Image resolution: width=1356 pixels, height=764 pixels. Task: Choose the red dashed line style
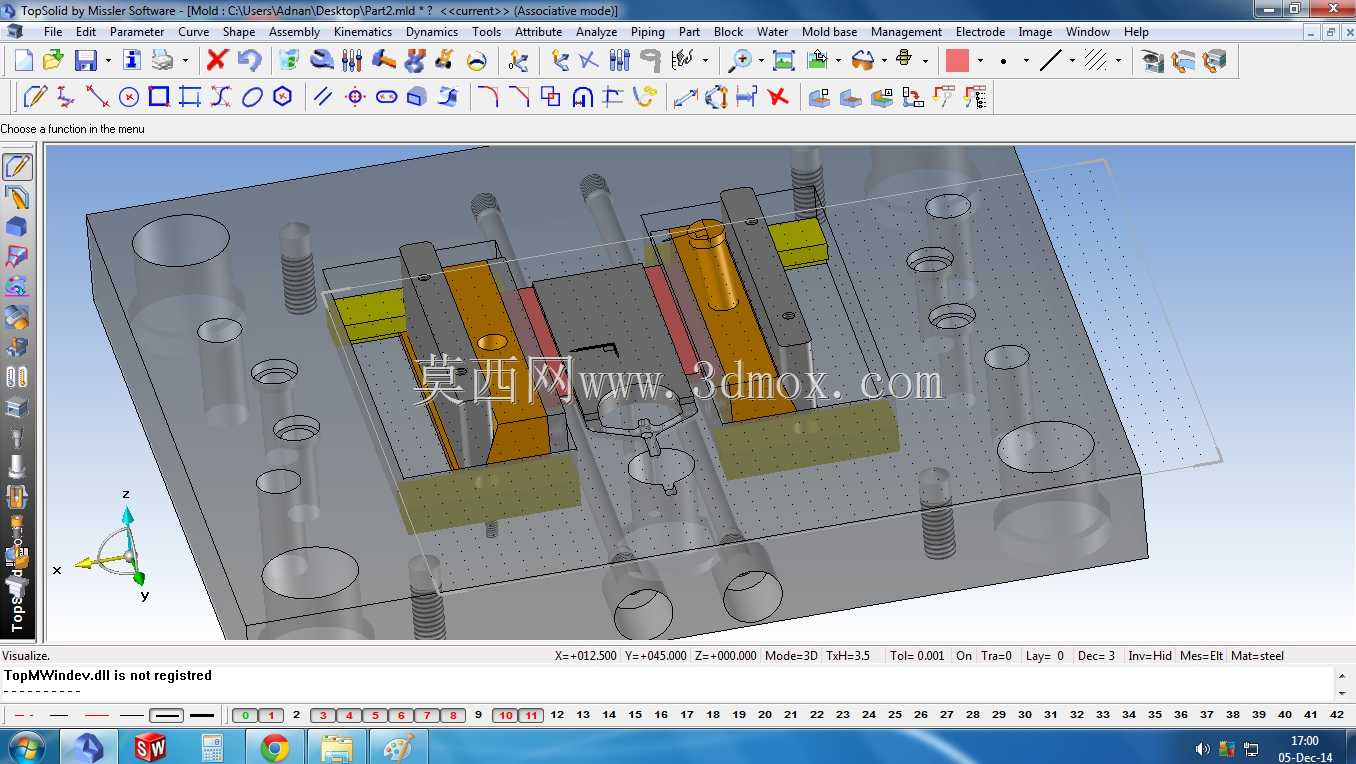[x=25, y=715]
